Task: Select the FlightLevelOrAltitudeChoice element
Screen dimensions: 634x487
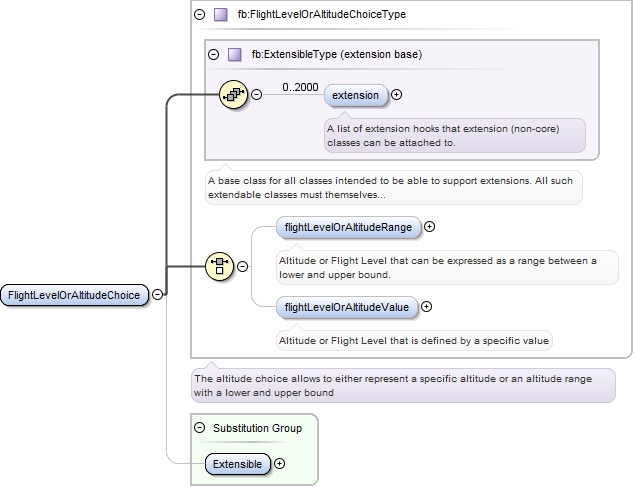Action: pyautogui.click(x=75, y=295)
